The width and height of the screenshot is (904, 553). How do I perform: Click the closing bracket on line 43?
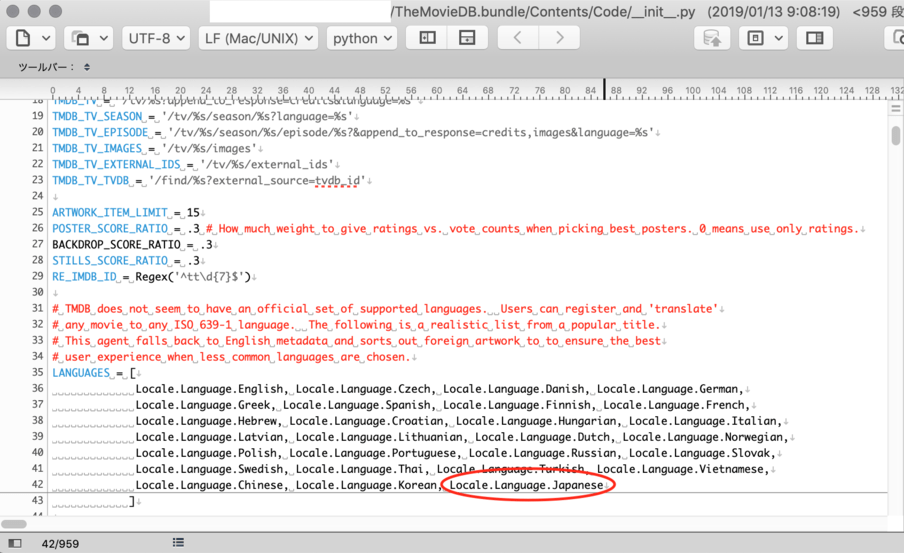tap(132, 501)
